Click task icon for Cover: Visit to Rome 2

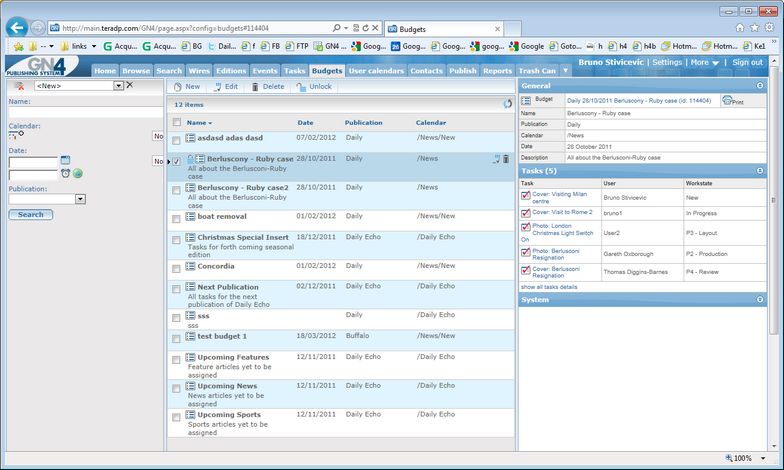pos(526,214)
